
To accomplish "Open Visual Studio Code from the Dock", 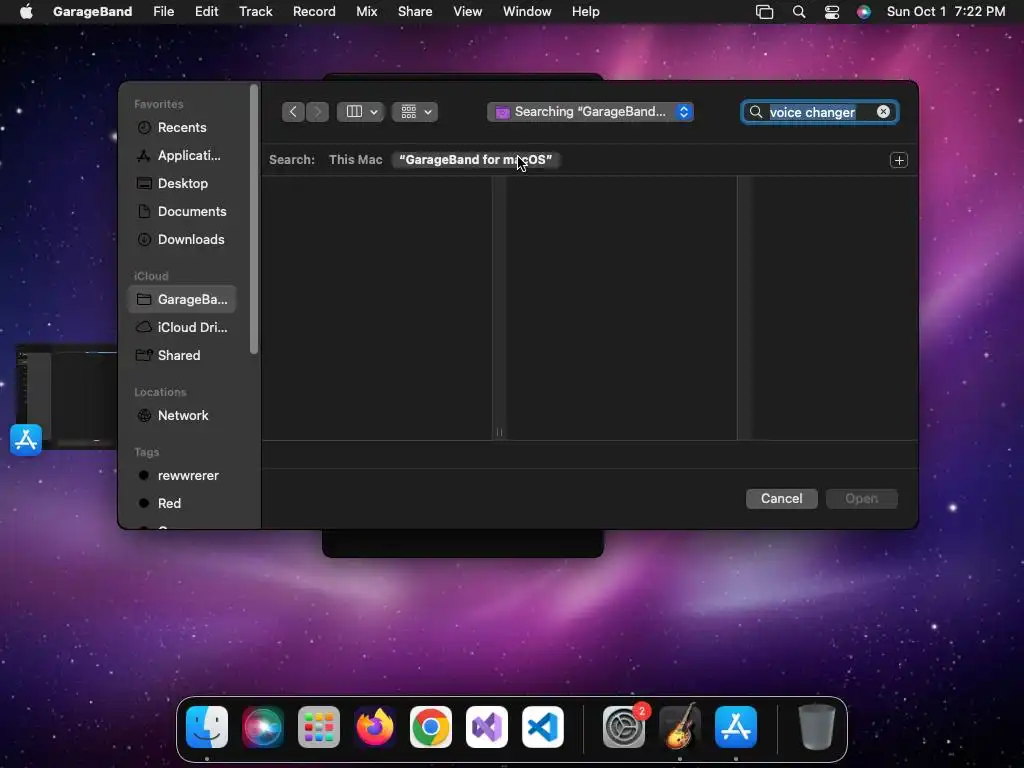I will coord(543,727).
